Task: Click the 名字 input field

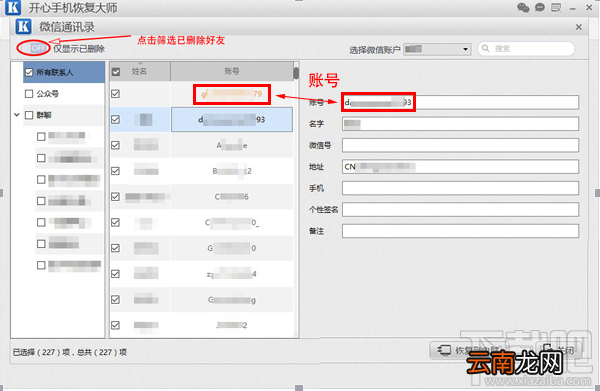Action: pyautogui.click(x=460, y=124)
